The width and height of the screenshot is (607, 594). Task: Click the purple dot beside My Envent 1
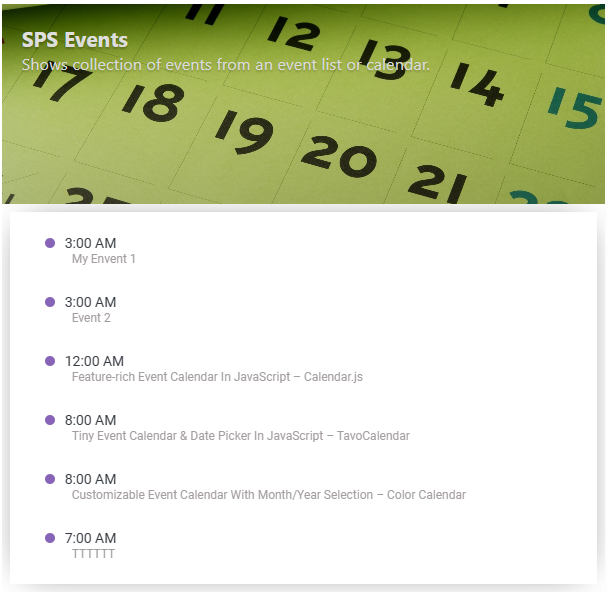coord(50,243)
